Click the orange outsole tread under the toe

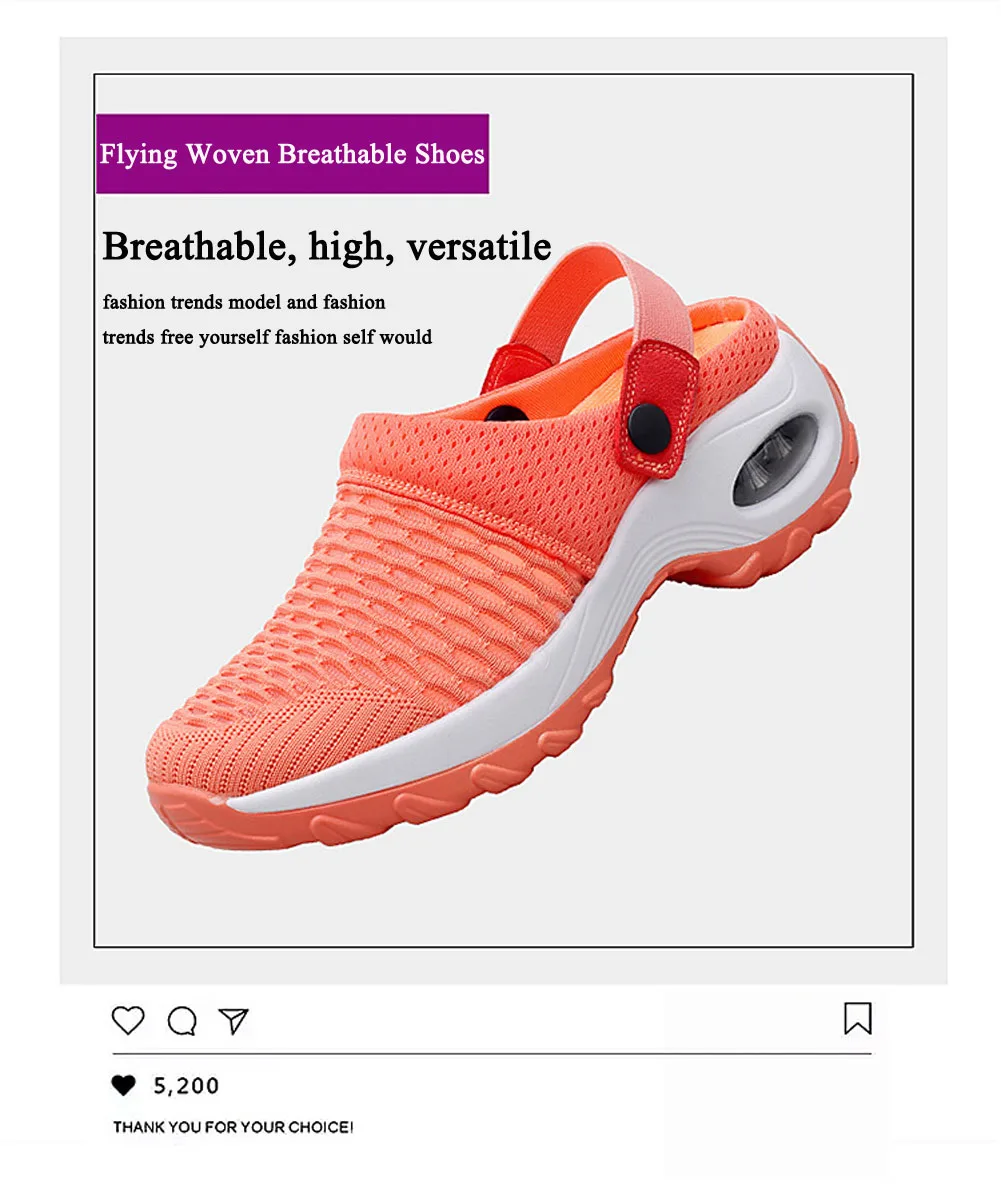click(300, 815)
